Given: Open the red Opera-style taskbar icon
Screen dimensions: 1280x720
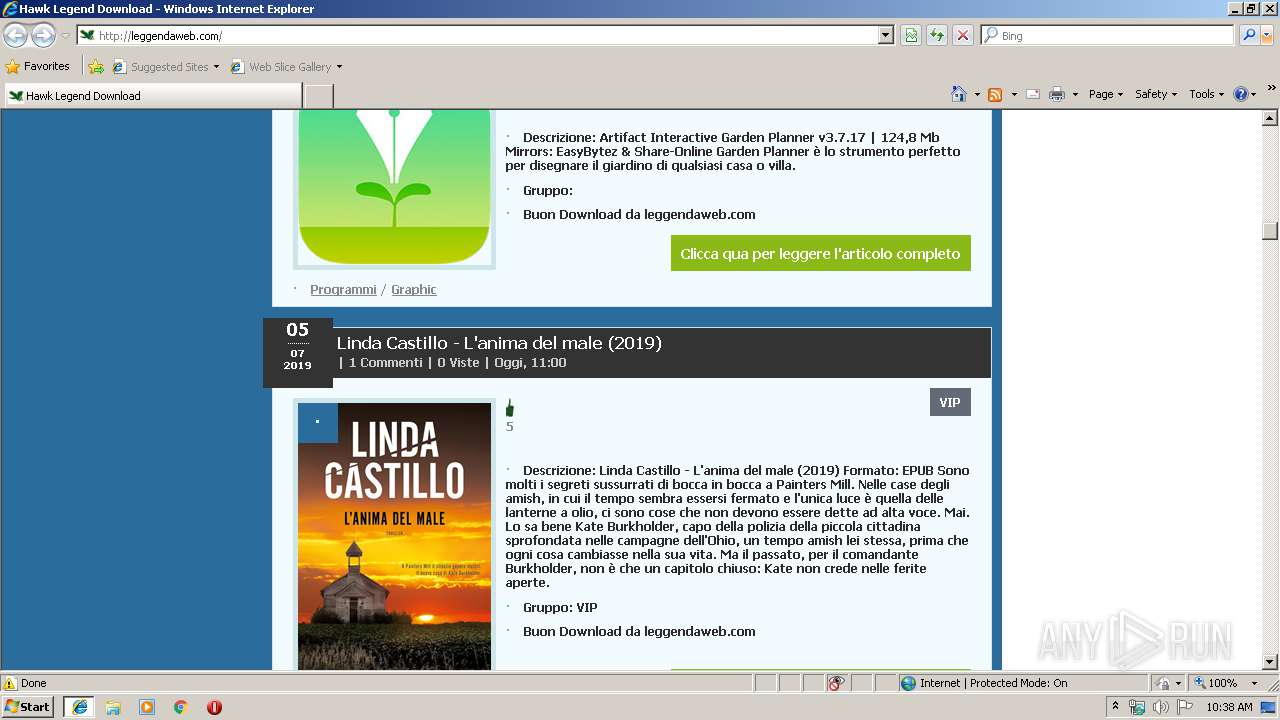Looking at the screenshot, I should coord(214,707).
